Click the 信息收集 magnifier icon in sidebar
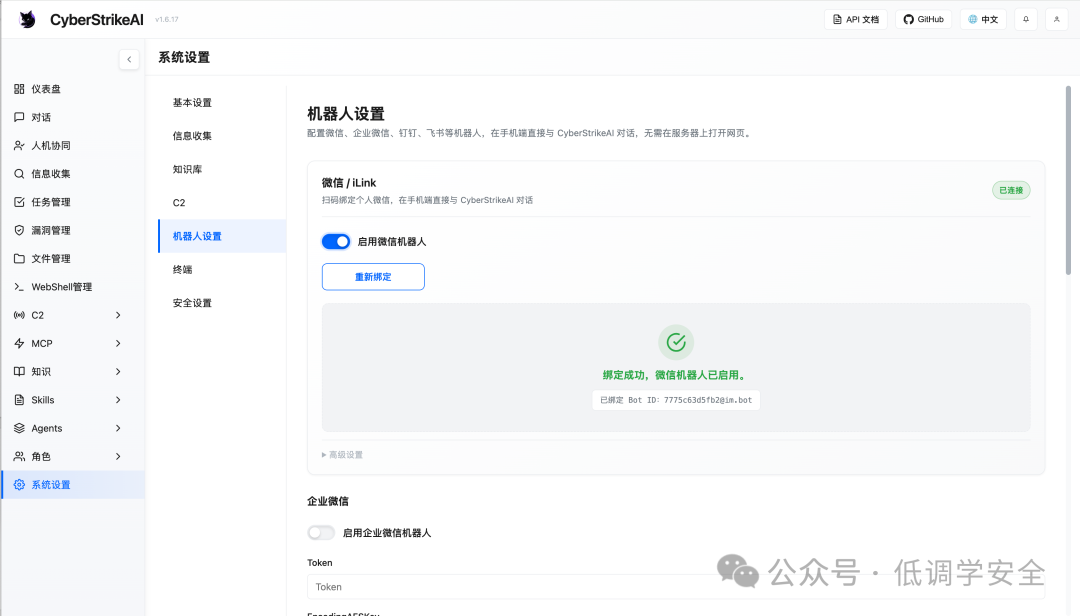The width and height of the screenshot is (1080, 616). (19, 174)
